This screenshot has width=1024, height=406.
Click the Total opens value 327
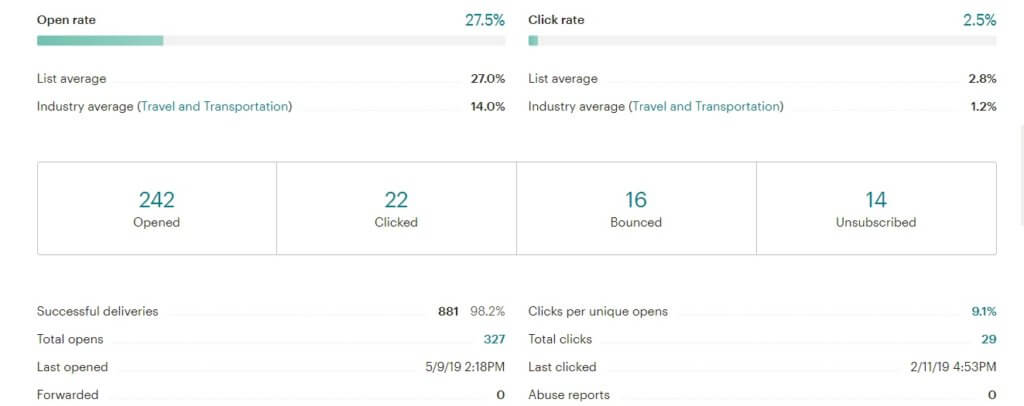(494, 339)
